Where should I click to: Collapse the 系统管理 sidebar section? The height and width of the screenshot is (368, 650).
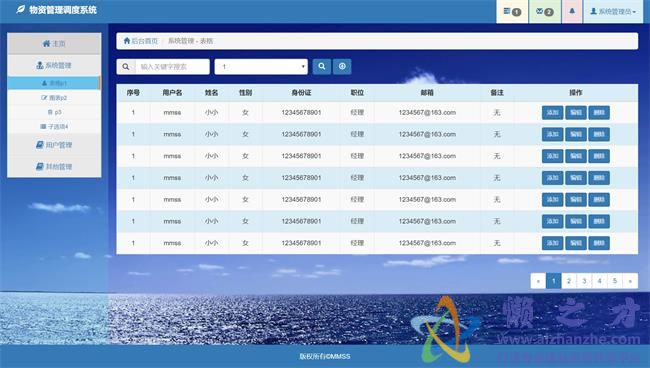click(54, 65)
